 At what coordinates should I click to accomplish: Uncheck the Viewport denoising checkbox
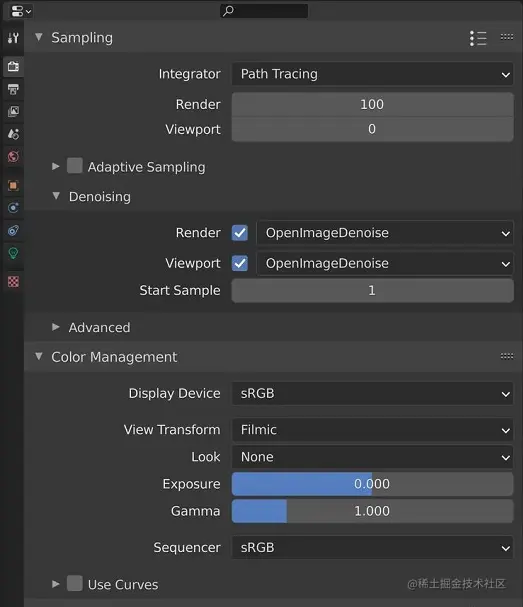pos(240,263)
